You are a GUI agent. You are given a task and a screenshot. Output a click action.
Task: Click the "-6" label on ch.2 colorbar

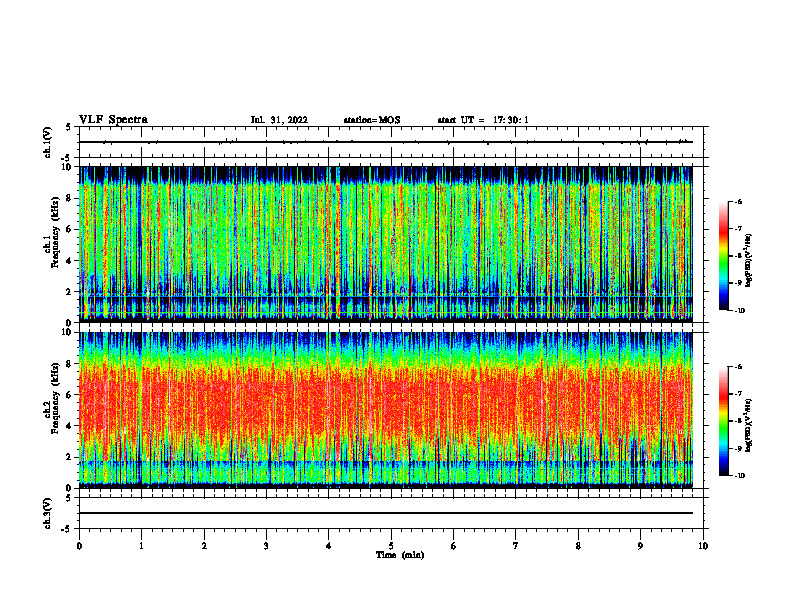coord(739,367)
